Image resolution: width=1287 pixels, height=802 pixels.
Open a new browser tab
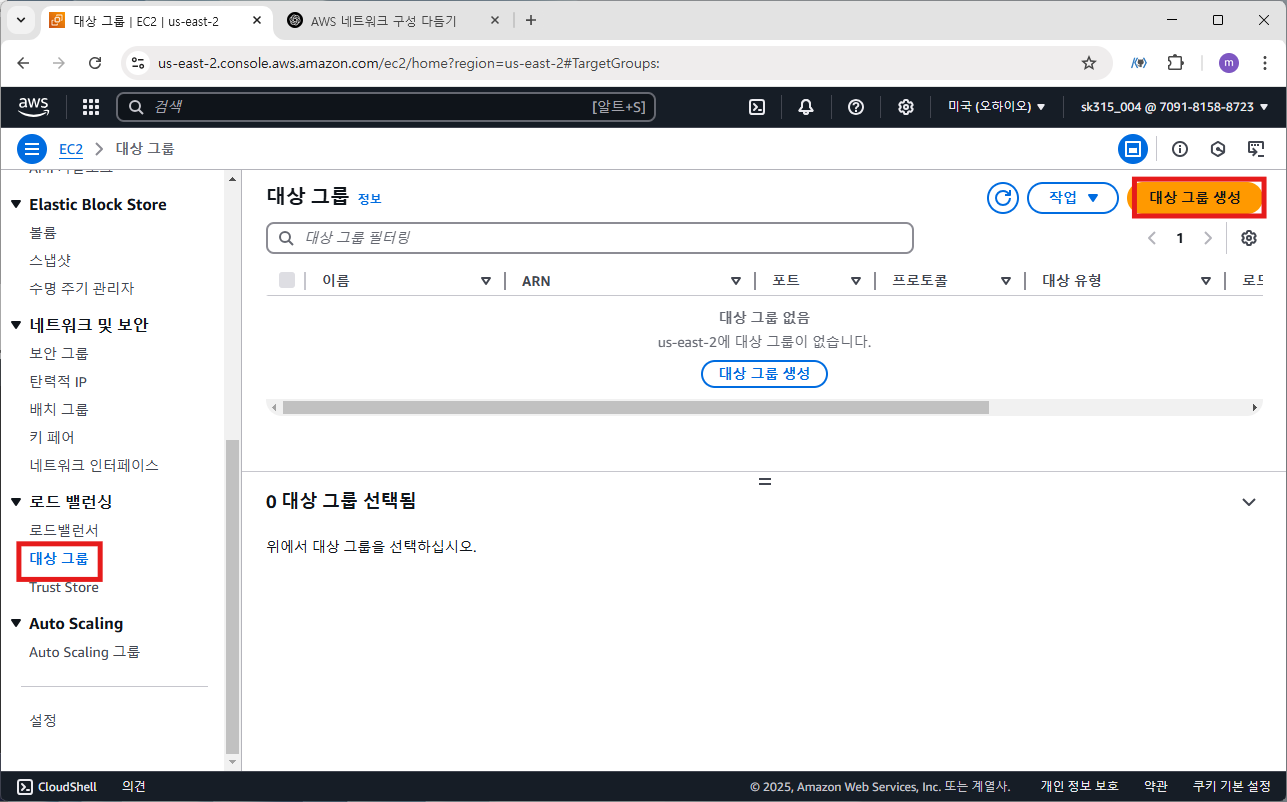coord(531,20)
